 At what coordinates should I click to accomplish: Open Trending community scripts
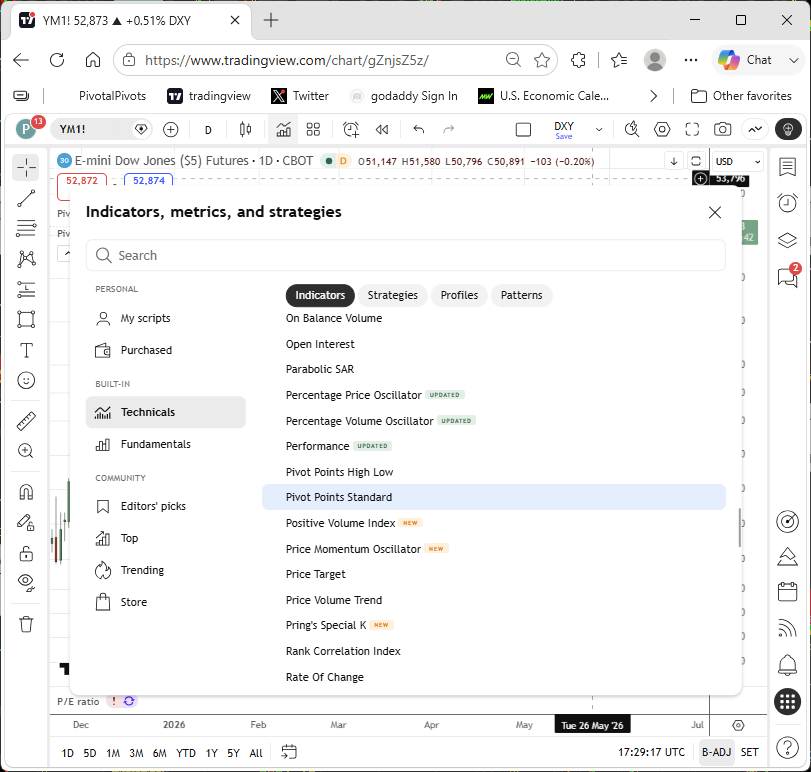pos(166,570)
